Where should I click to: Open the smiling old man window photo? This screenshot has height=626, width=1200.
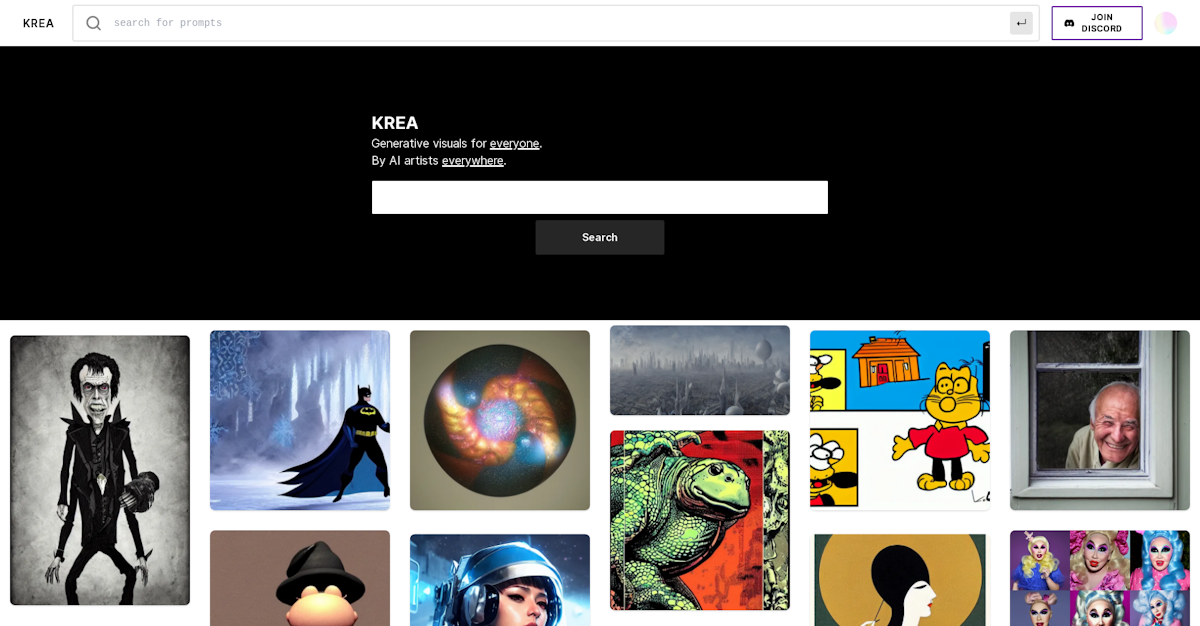tap(1100, 420)
